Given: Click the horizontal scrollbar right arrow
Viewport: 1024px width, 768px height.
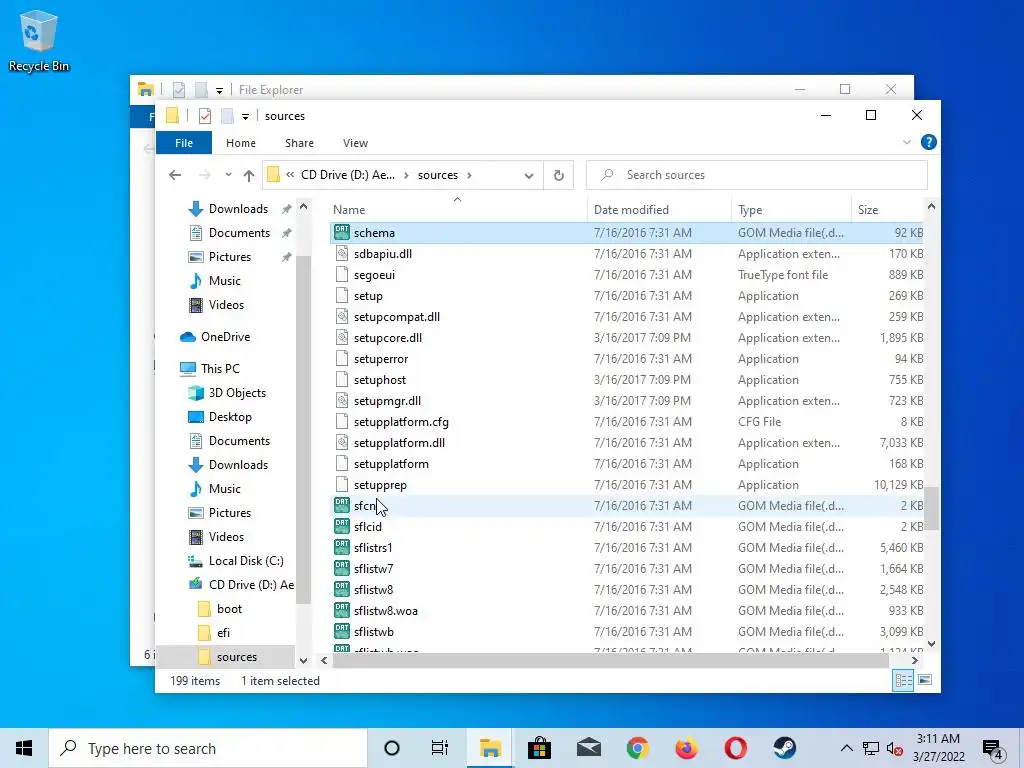Looking at the screenshot, I should 914,660.
